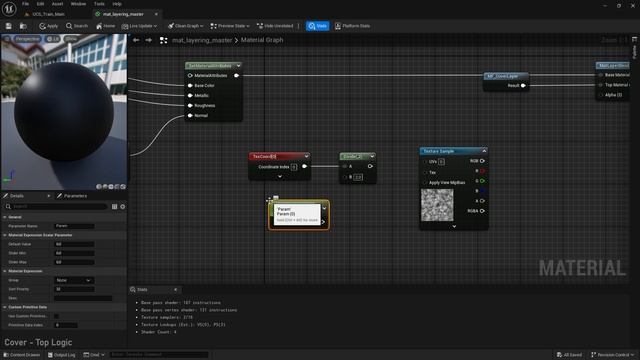Click the Unreal Engine logo icon

9,9
